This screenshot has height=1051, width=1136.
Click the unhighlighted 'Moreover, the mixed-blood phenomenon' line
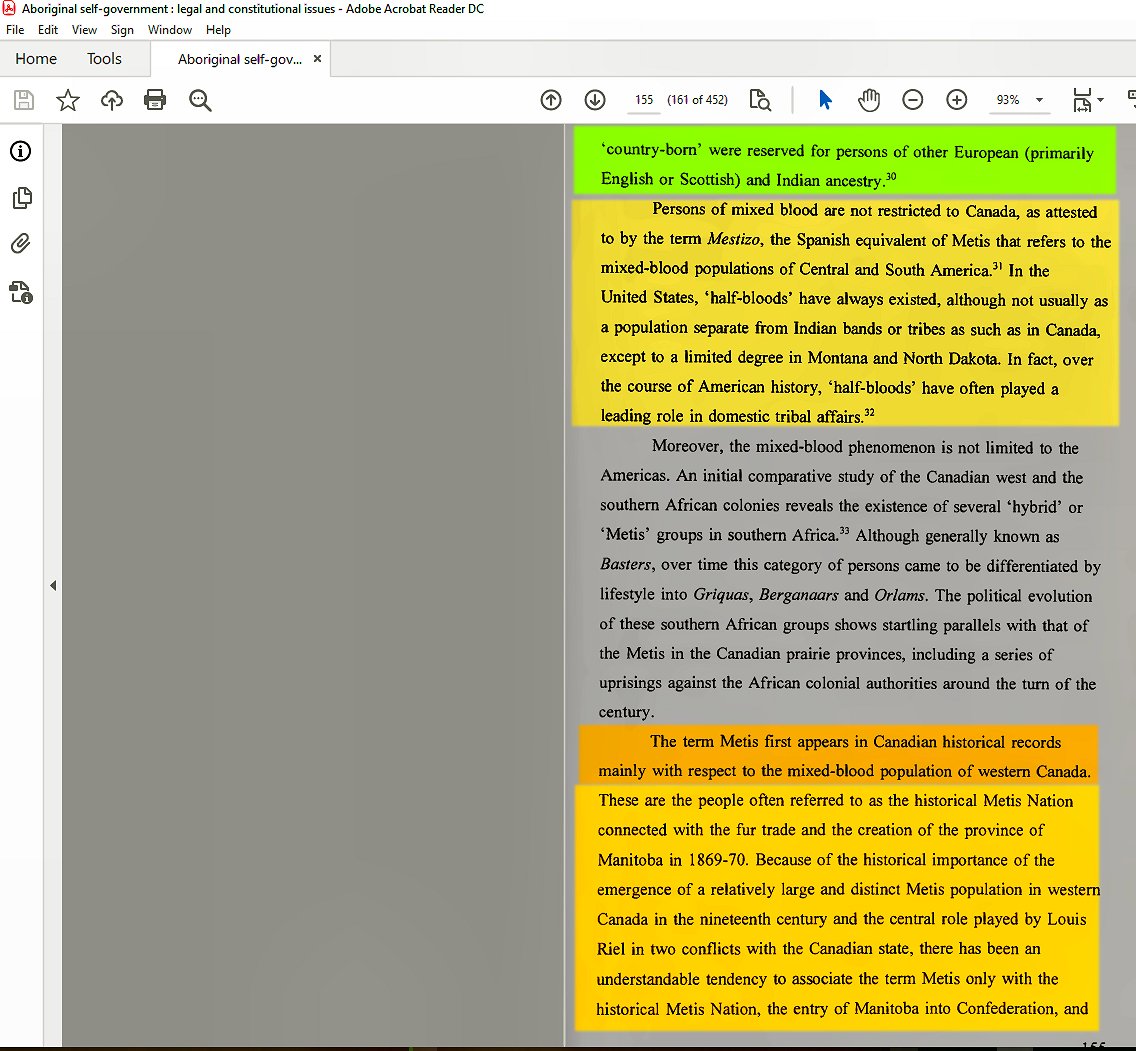[x=865, y=447]
